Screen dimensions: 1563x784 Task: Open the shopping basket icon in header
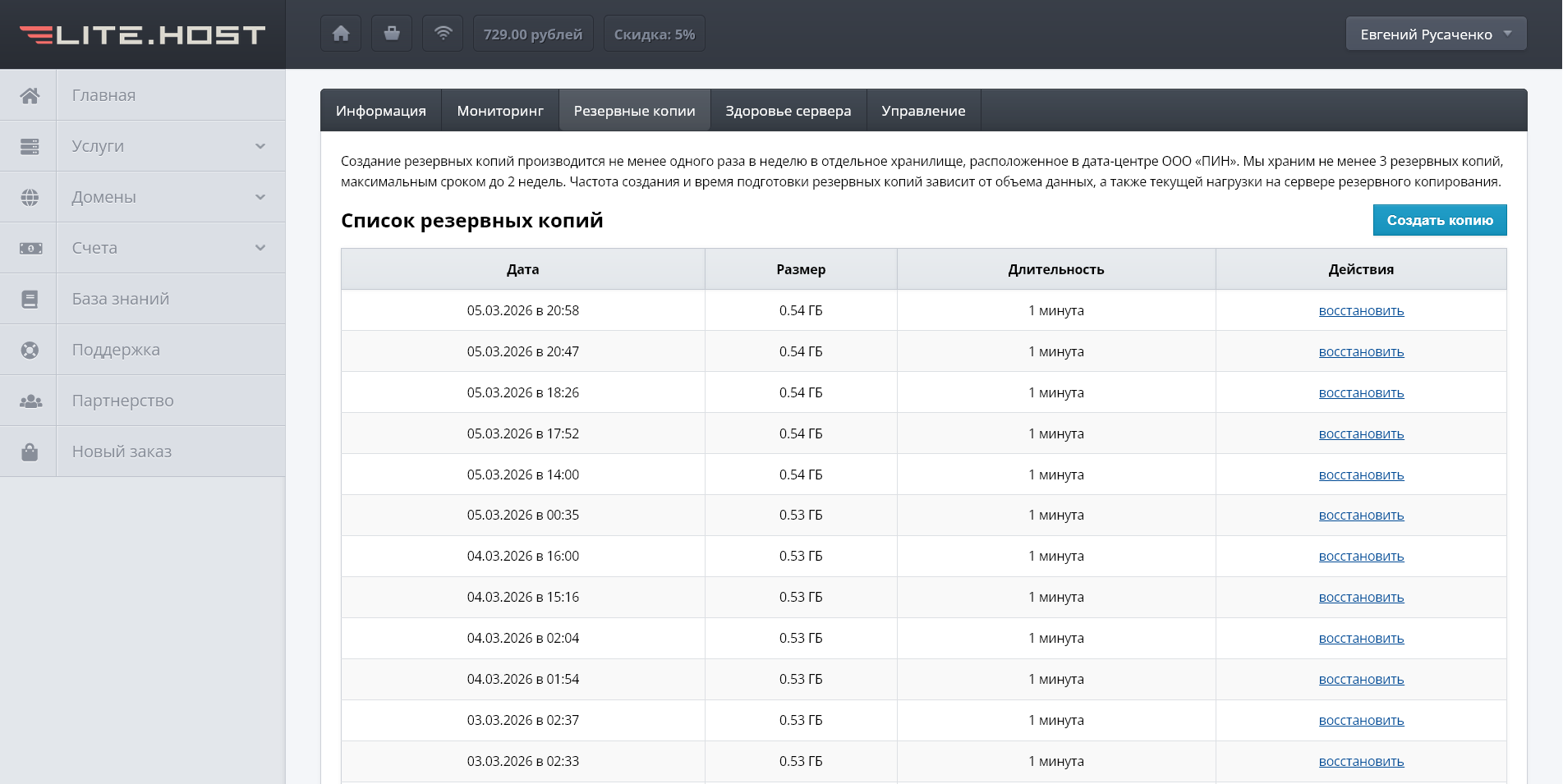[x=392, y=34]
